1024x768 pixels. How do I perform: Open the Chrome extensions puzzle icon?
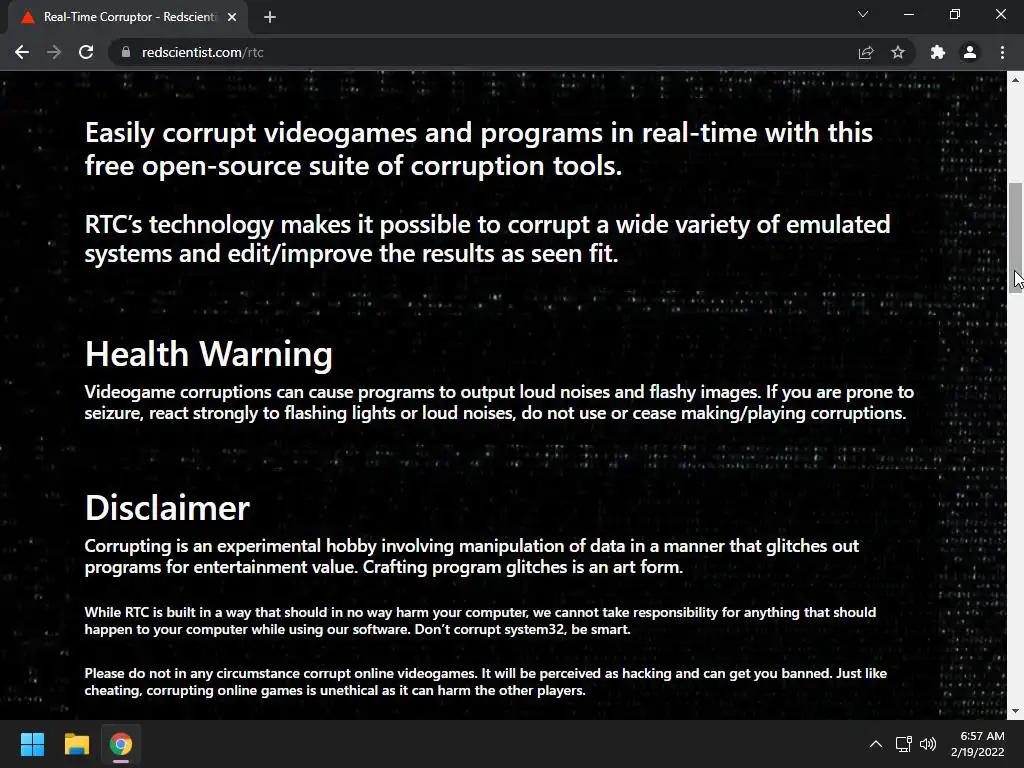point(938,52)
